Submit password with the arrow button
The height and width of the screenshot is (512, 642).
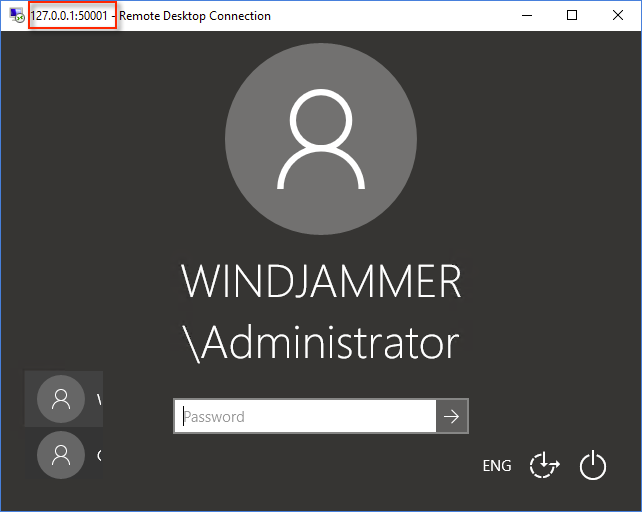tap(452, 417)
